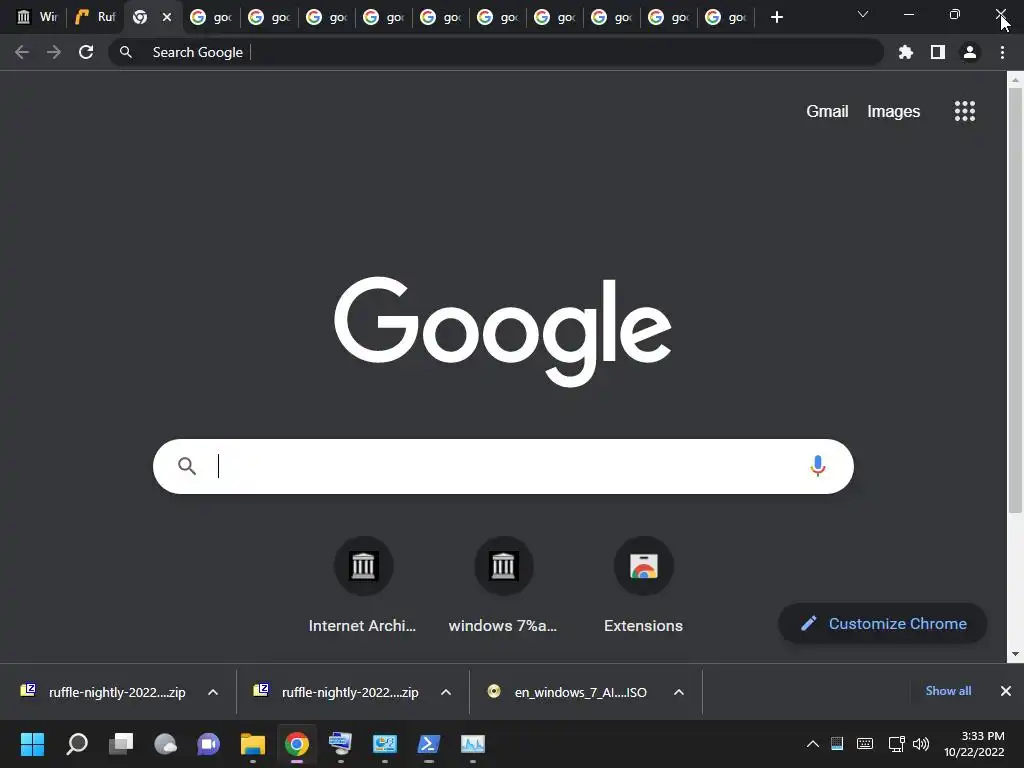
Task: Open the side panel icon
Action: point(938,52)
